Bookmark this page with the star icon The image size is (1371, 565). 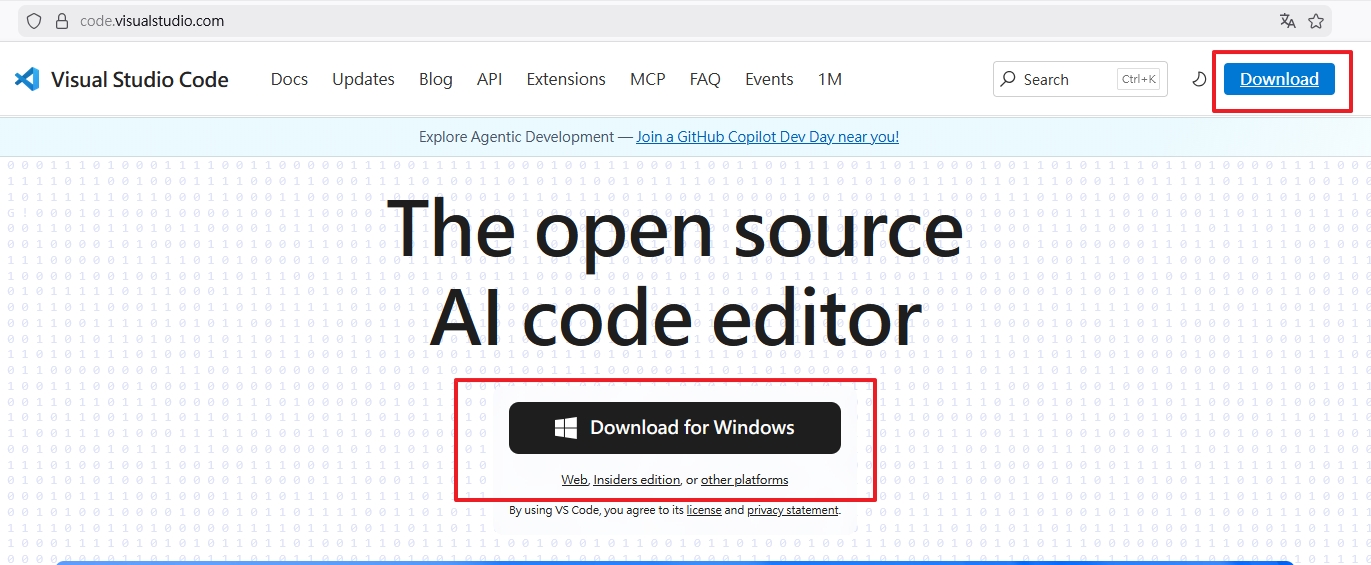click(1316, 20)
